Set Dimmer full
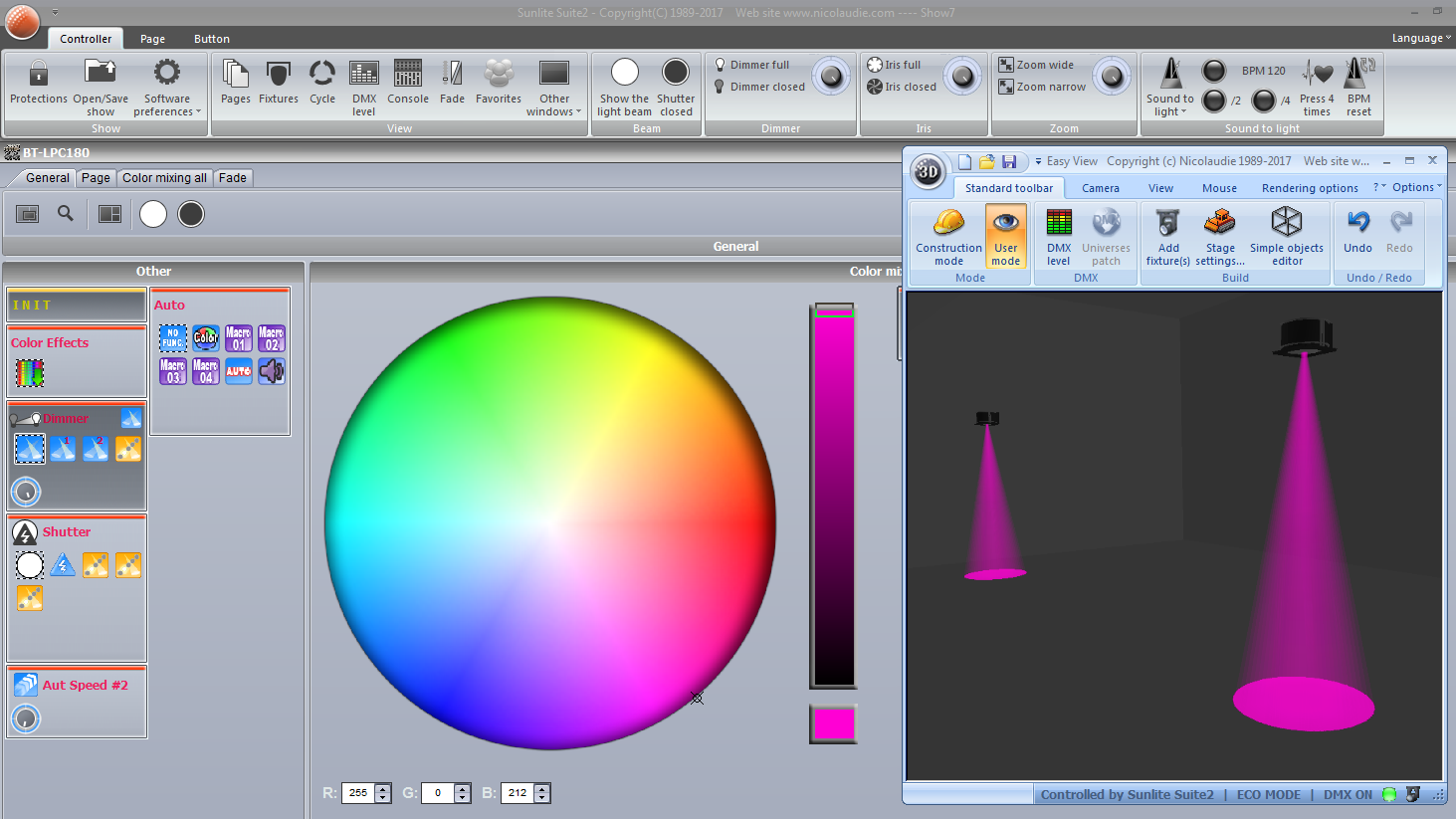Viewport: 1456px width, 819px height. (751, 65)
